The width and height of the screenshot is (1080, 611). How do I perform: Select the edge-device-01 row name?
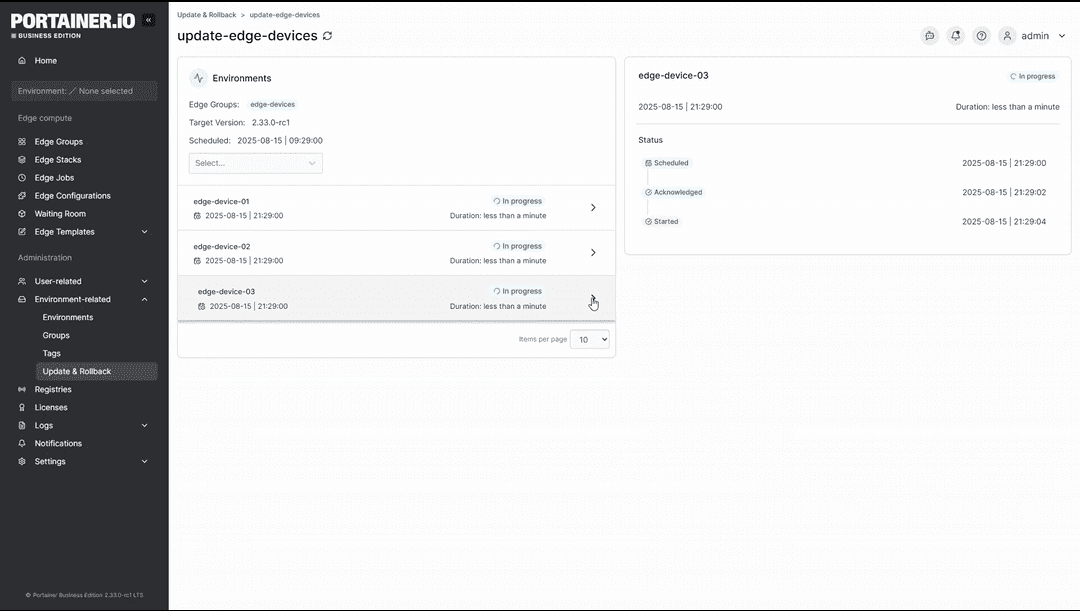click(221, 202)
